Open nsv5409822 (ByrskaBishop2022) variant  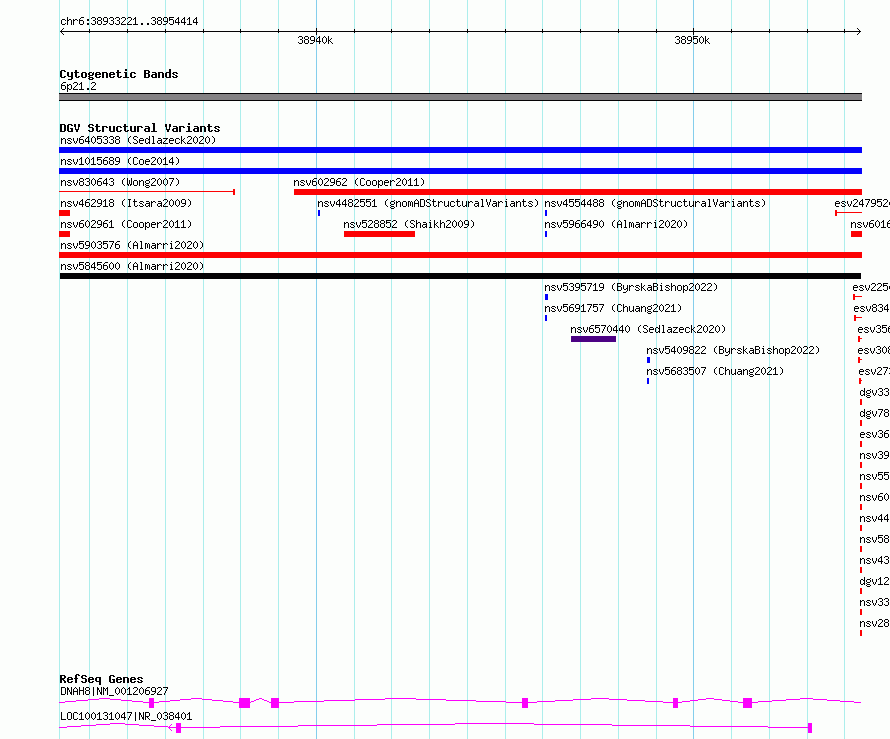coord(733,350)
